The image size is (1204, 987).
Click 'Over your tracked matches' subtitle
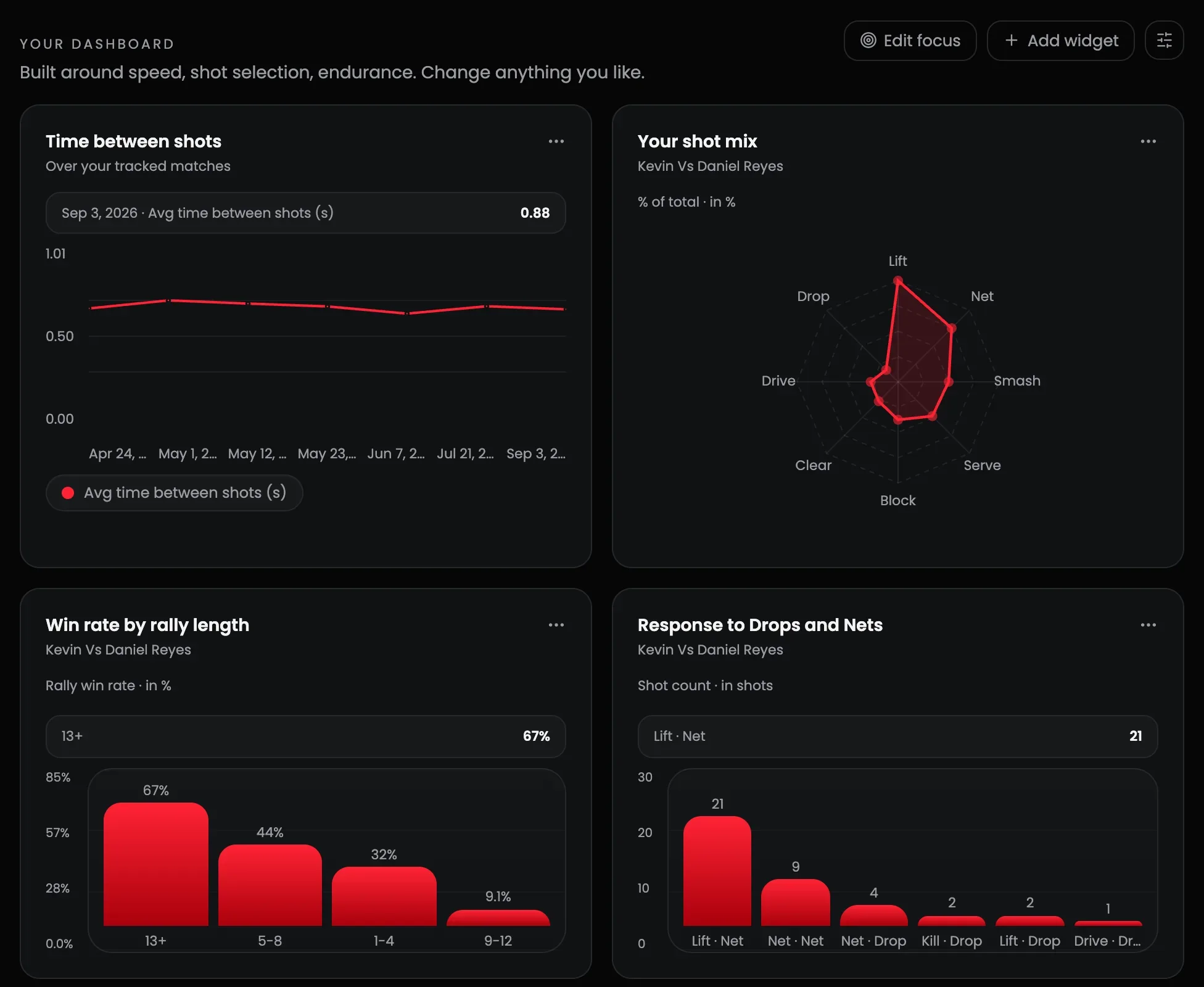coord(138,166)
